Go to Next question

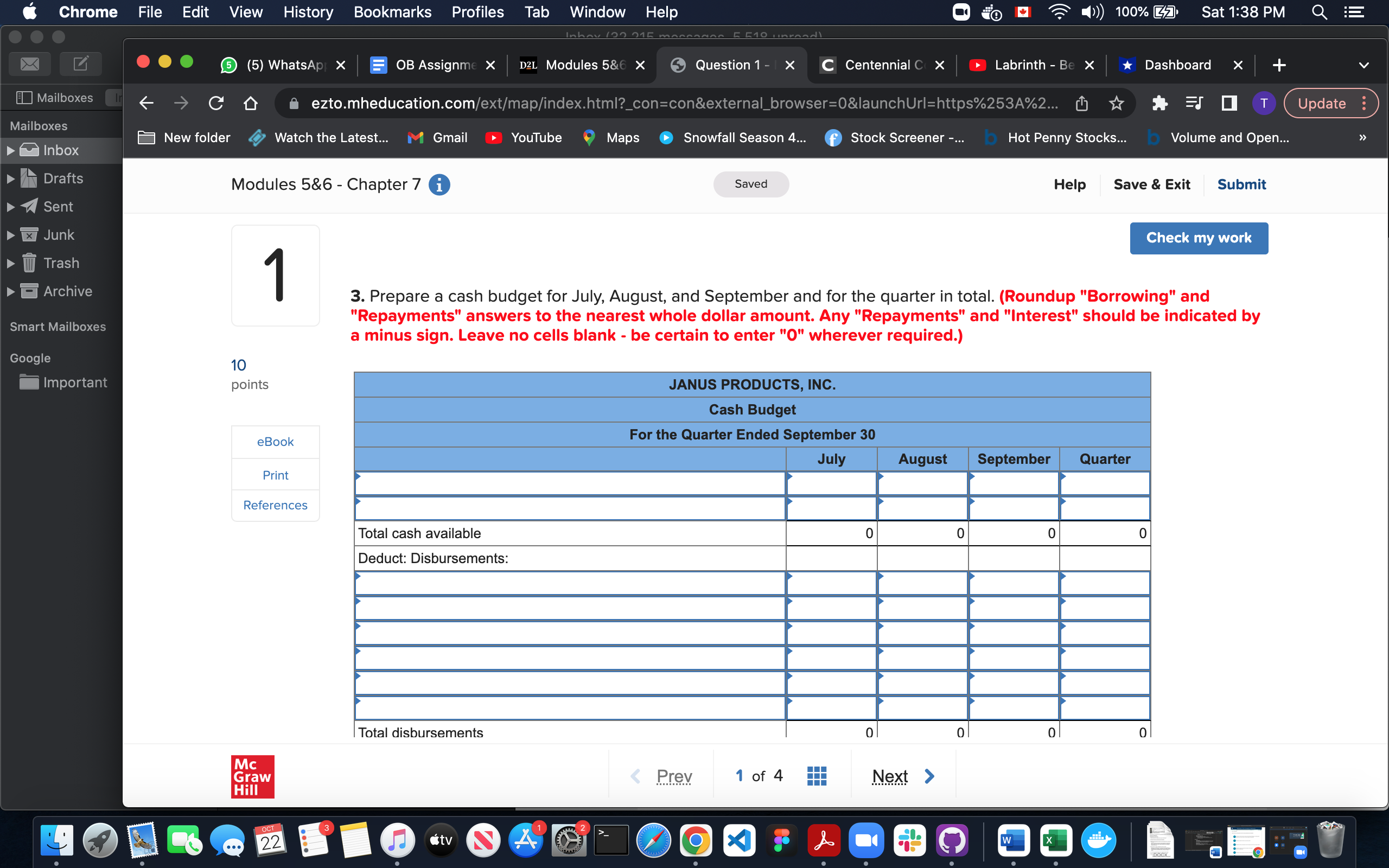click(902, 776)
